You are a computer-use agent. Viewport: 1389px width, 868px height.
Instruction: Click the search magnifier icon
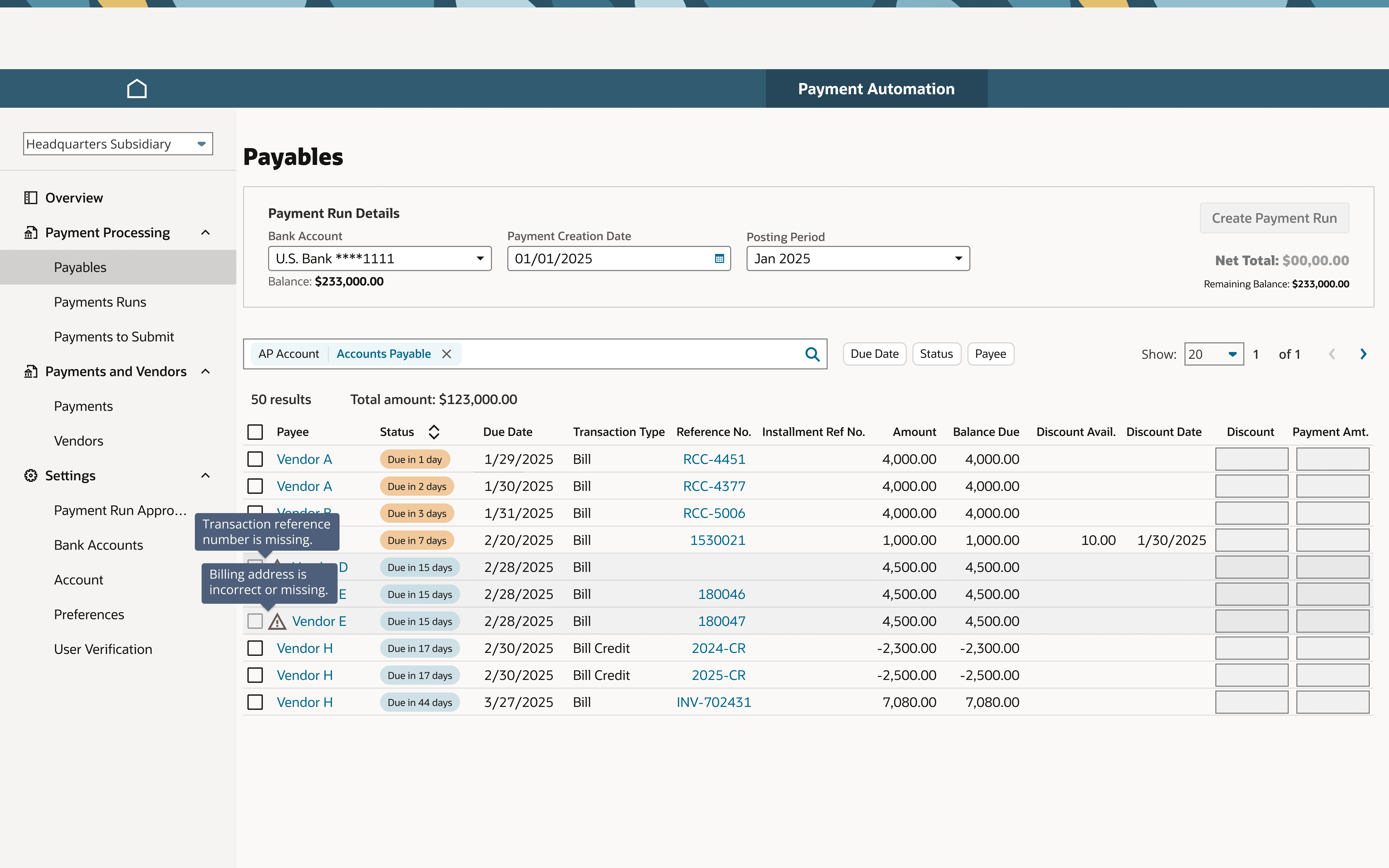point(812,354)
